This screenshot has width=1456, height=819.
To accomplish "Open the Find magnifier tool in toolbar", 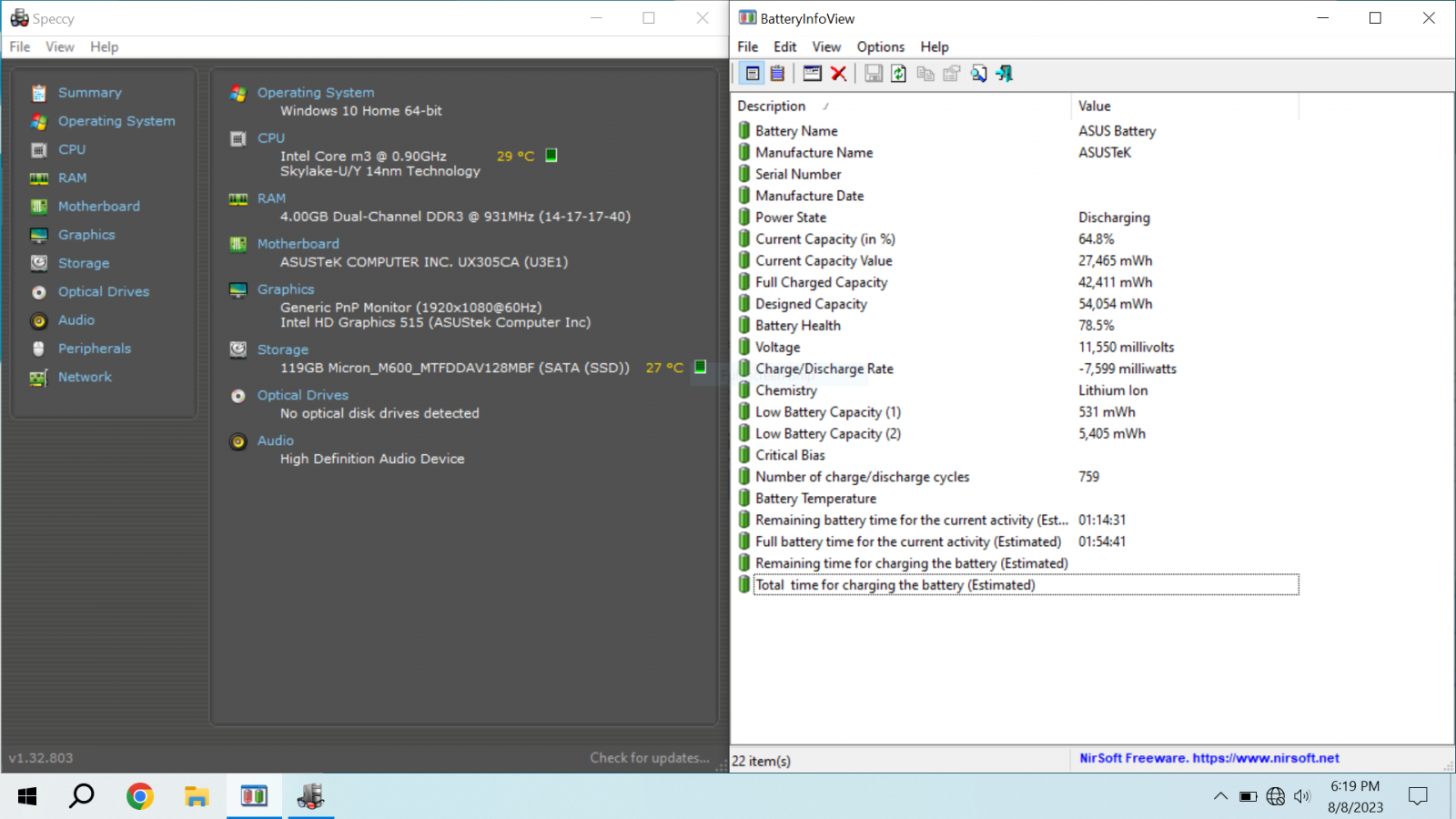I will pos(978,74).
